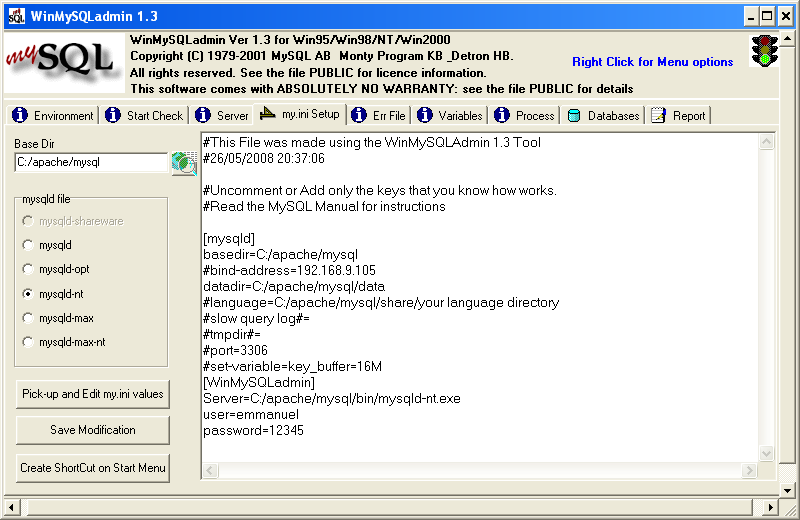Select the mysqld-max radio option
The width and height of the screenshot is (800, 520).
click(27, 318)
